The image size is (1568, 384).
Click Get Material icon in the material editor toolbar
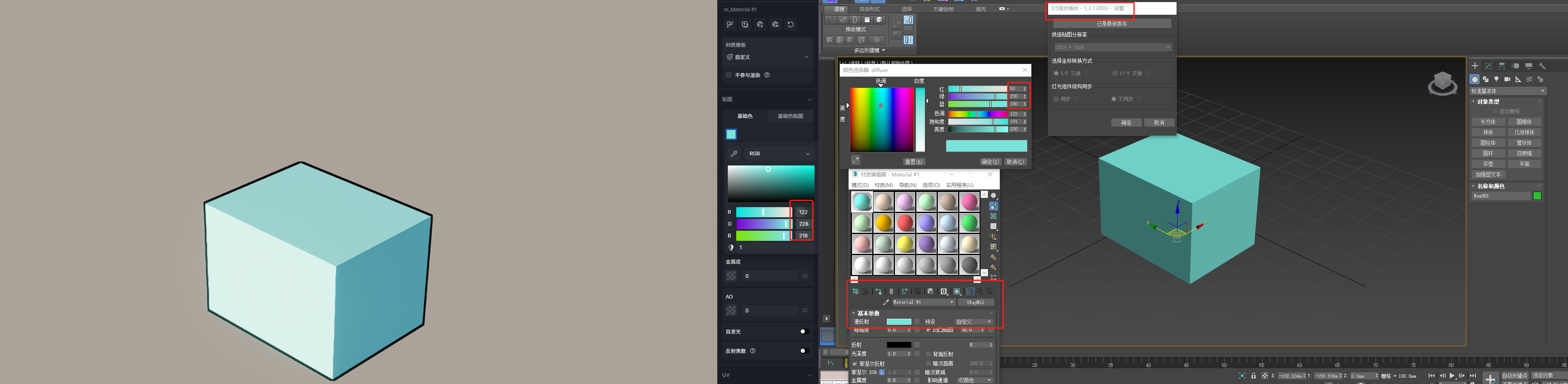point(856,291)
